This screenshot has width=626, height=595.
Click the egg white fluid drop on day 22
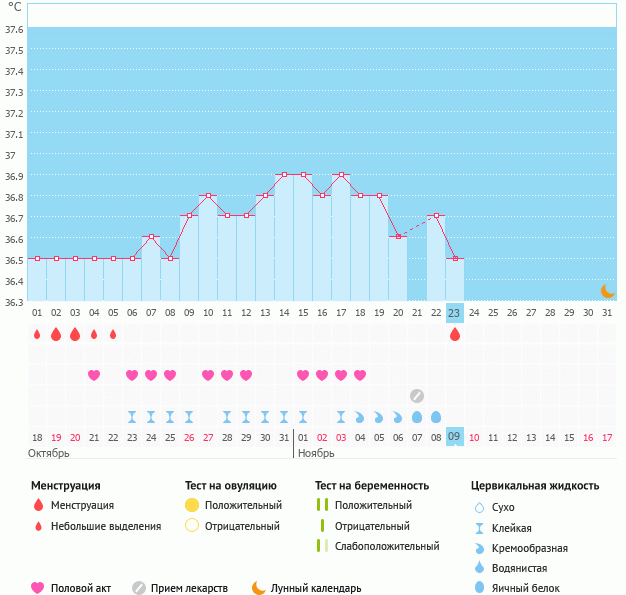pos(436,416)
